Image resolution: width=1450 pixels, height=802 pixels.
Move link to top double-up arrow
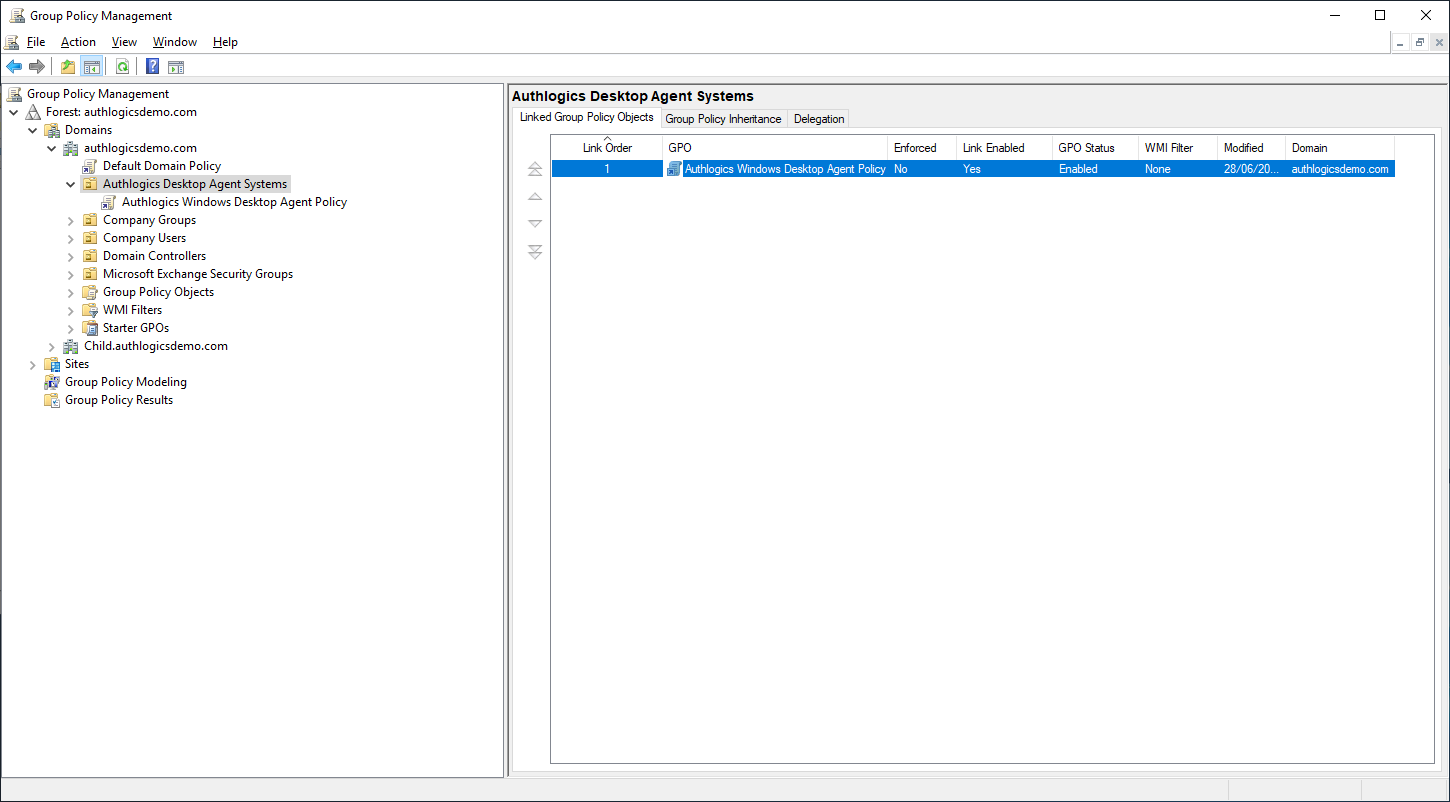tap(535, 170)
